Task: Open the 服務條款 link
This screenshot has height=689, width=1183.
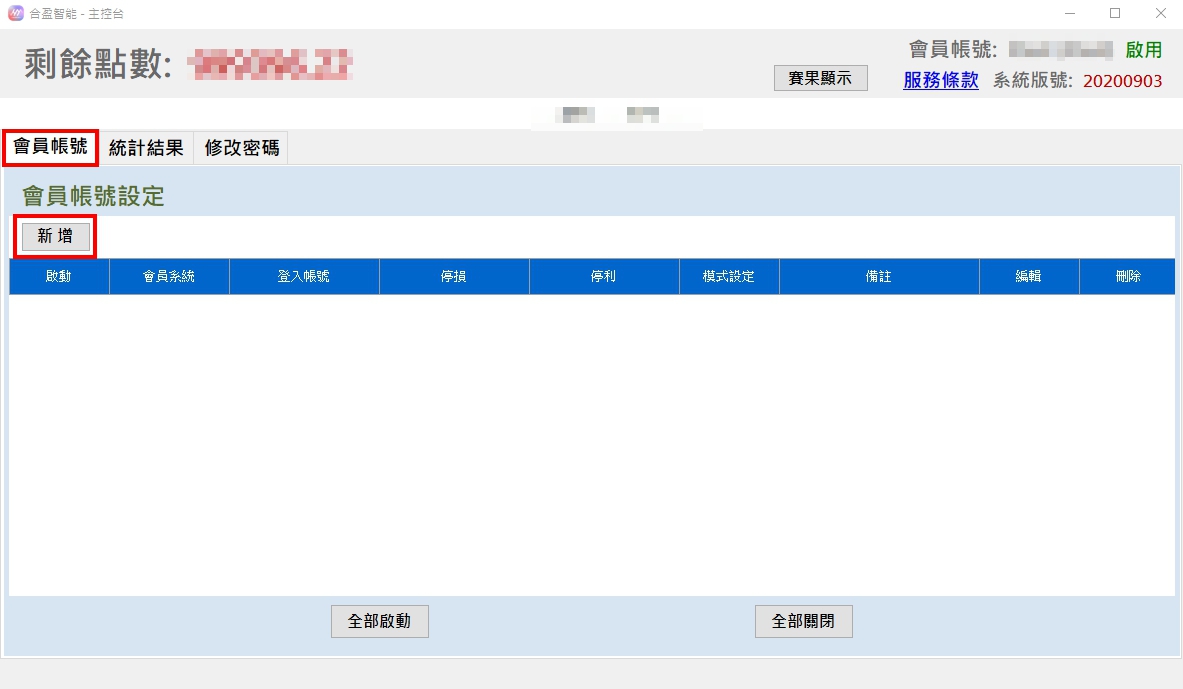Action: (940, 81)
